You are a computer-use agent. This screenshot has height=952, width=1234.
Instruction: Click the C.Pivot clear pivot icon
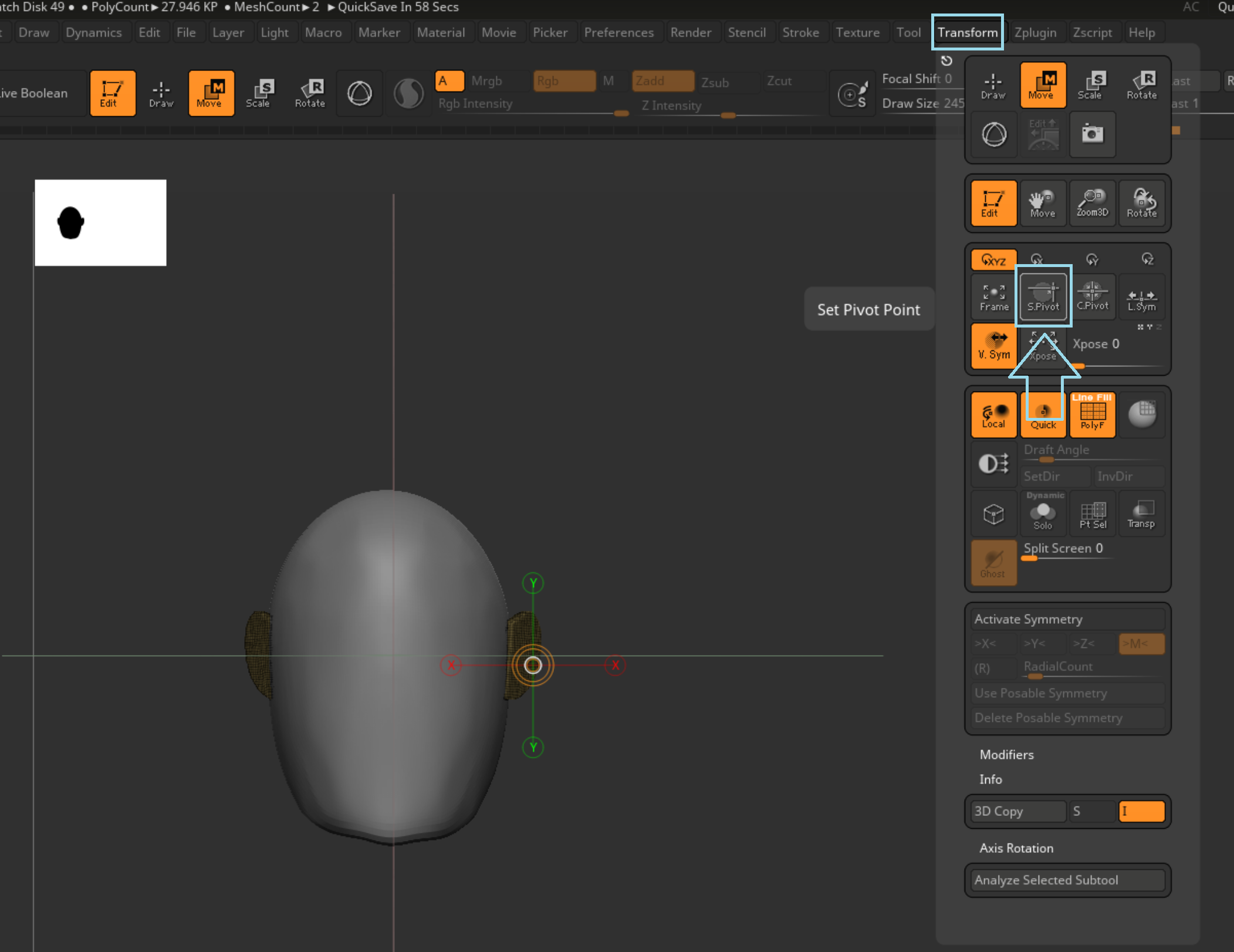coord(1092,295)
